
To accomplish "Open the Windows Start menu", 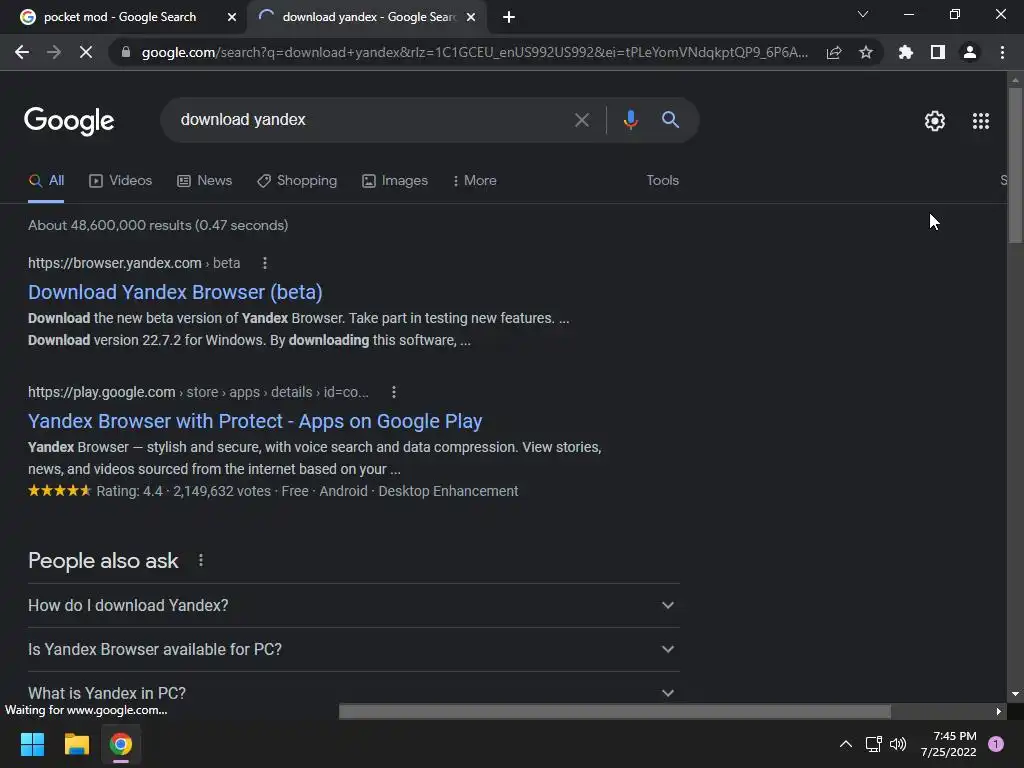I will coord(32,744).
